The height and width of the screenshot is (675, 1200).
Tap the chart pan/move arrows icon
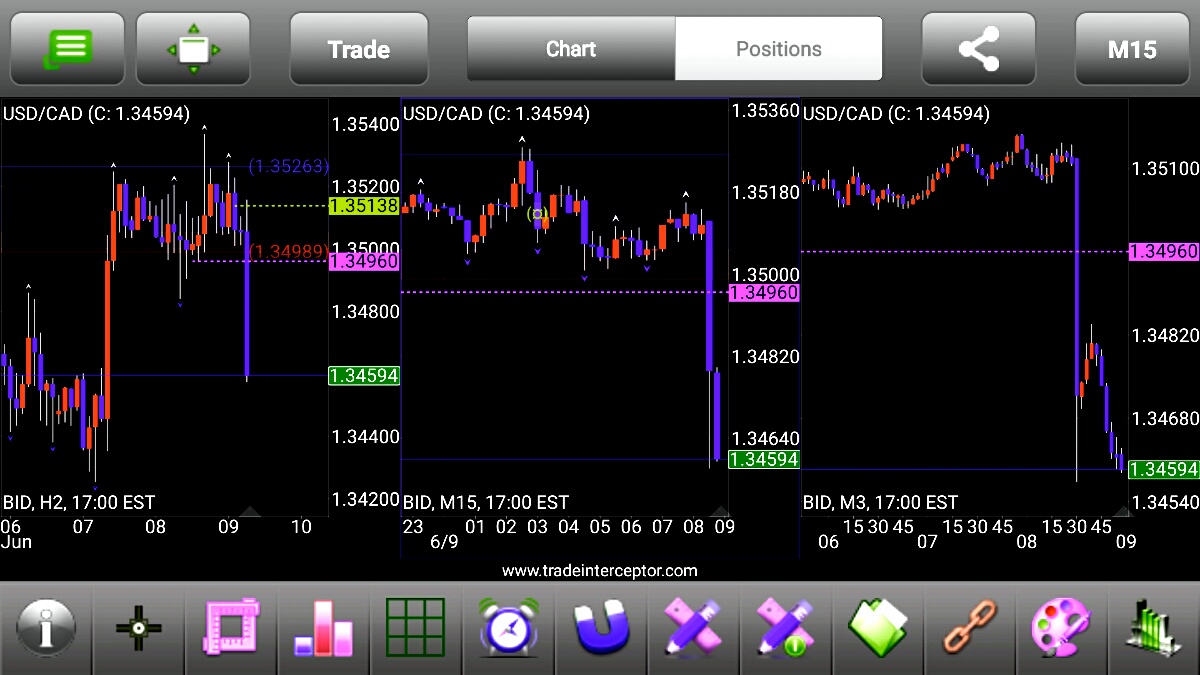(x=193, y=48)
